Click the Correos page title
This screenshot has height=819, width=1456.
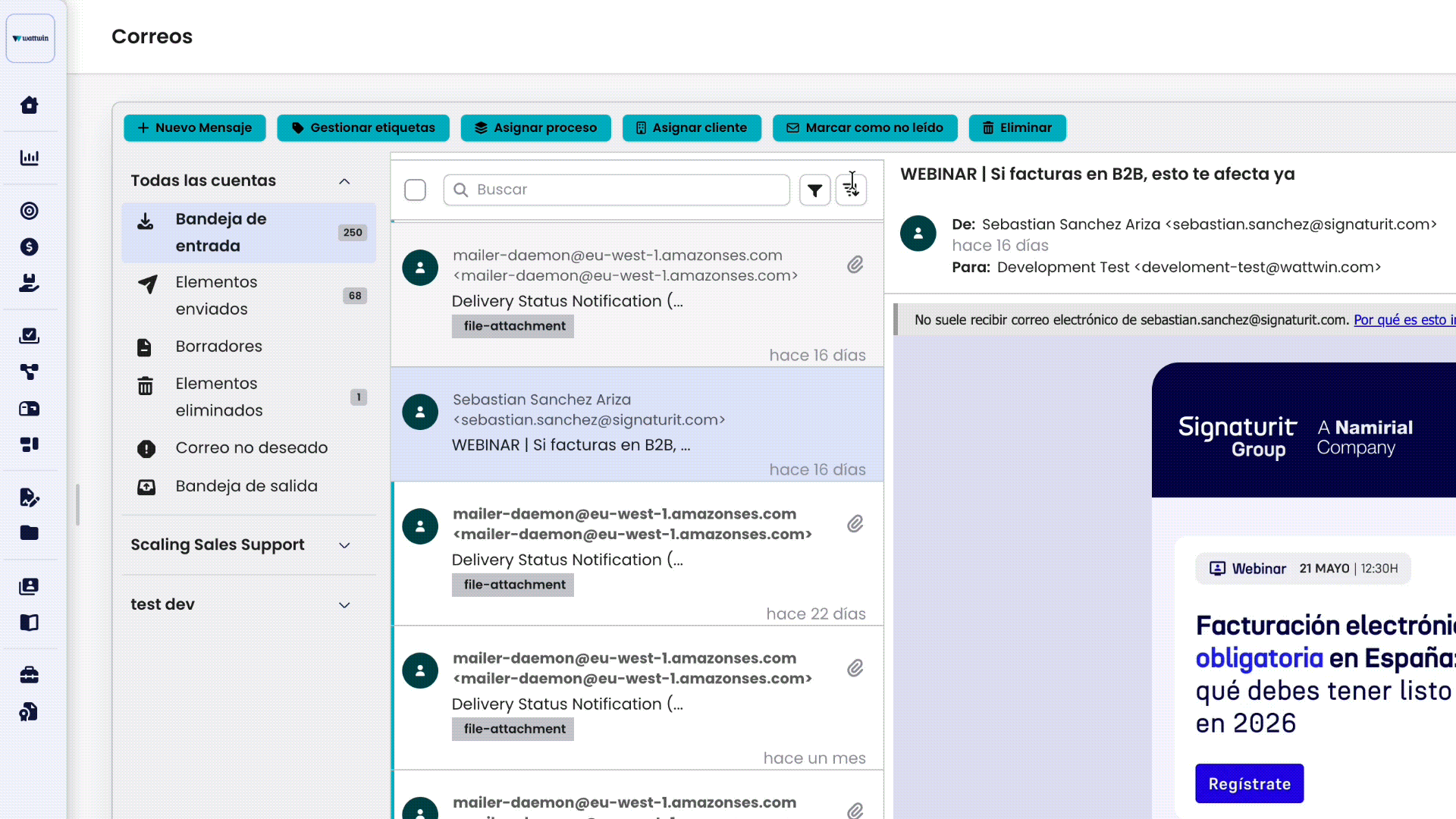point(152,36)
